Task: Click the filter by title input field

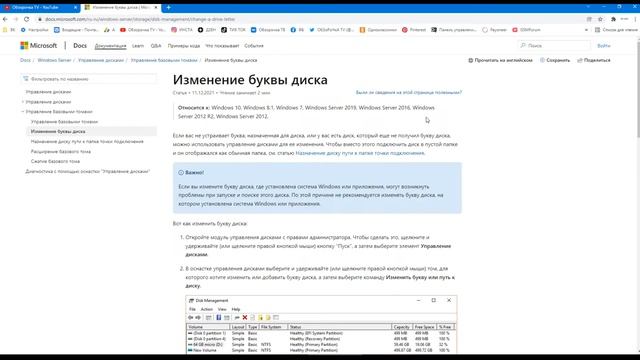Action: 89,79
